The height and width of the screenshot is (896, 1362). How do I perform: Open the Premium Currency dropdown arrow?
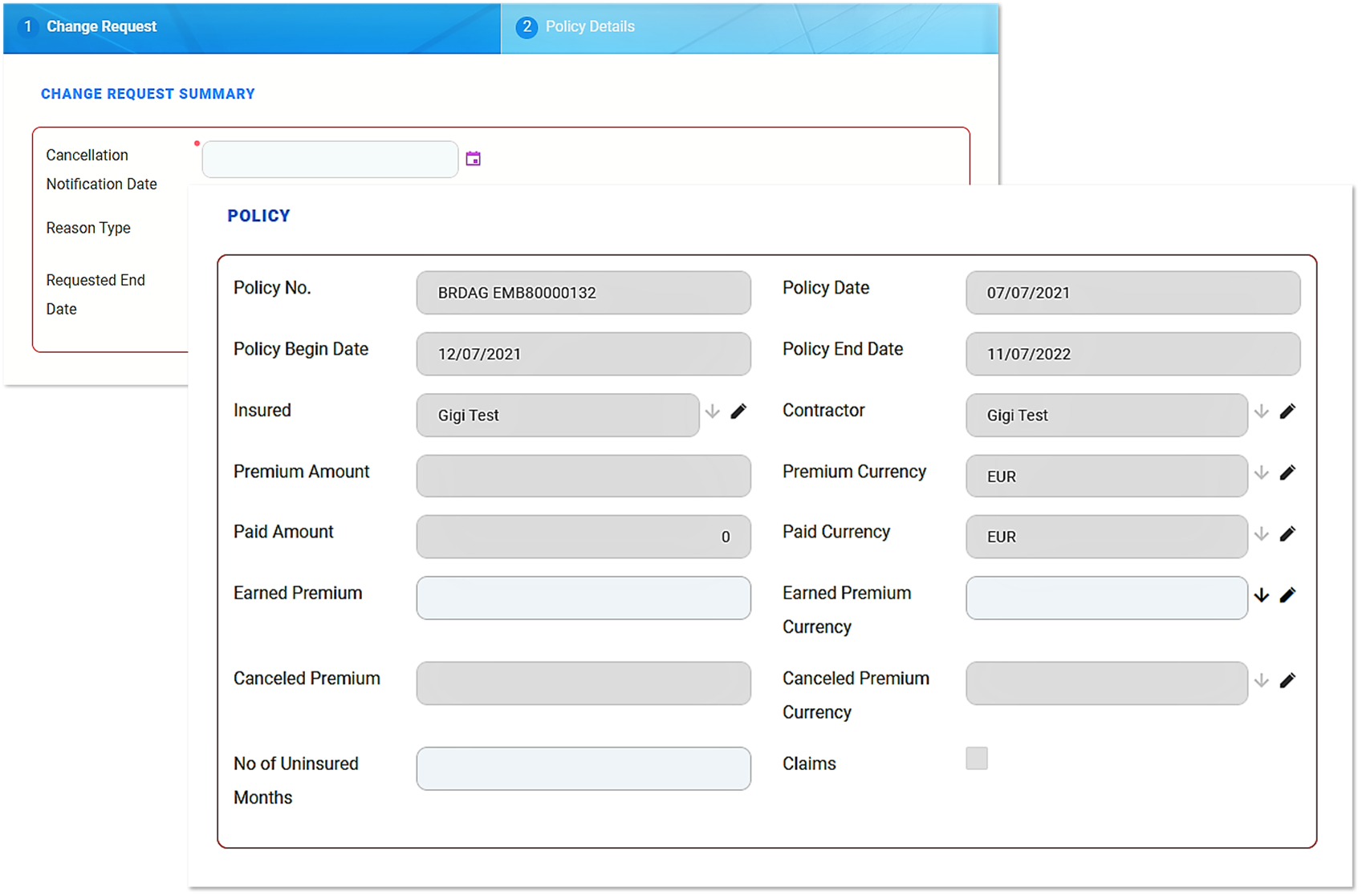point(1261,472)
